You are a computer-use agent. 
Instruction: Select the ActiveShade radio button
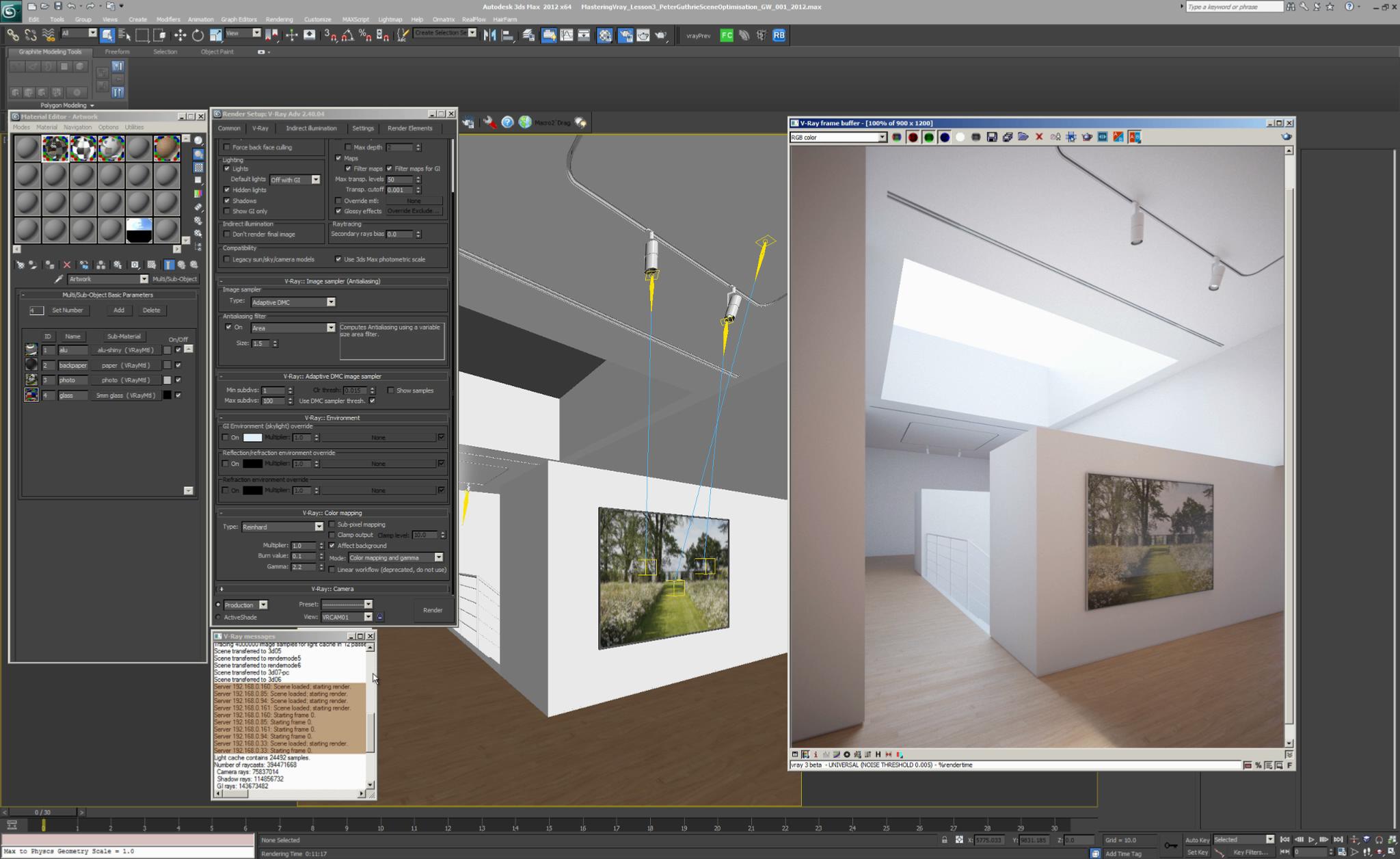pos(219,618)
